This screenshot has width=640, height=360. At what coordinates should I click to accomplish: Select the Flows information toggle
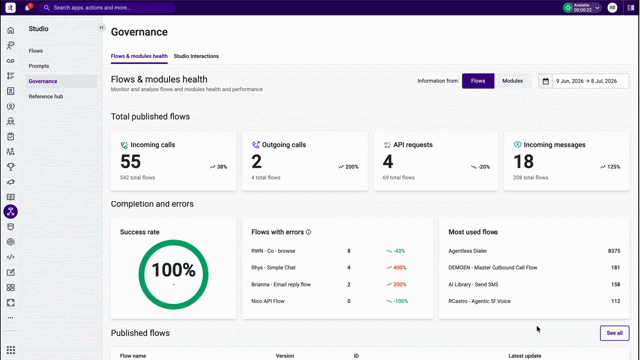pos(478,81)
